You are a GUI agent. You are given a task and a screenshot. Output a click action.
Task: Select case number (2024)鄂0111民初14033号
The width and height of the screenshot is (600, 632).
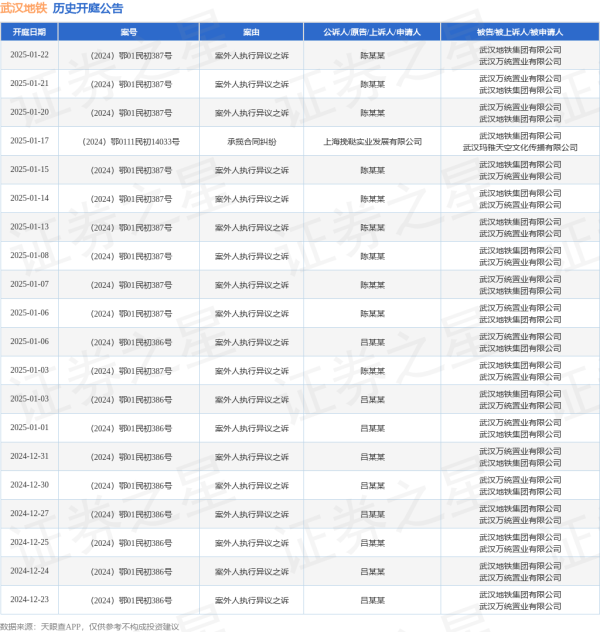[131, 141]
